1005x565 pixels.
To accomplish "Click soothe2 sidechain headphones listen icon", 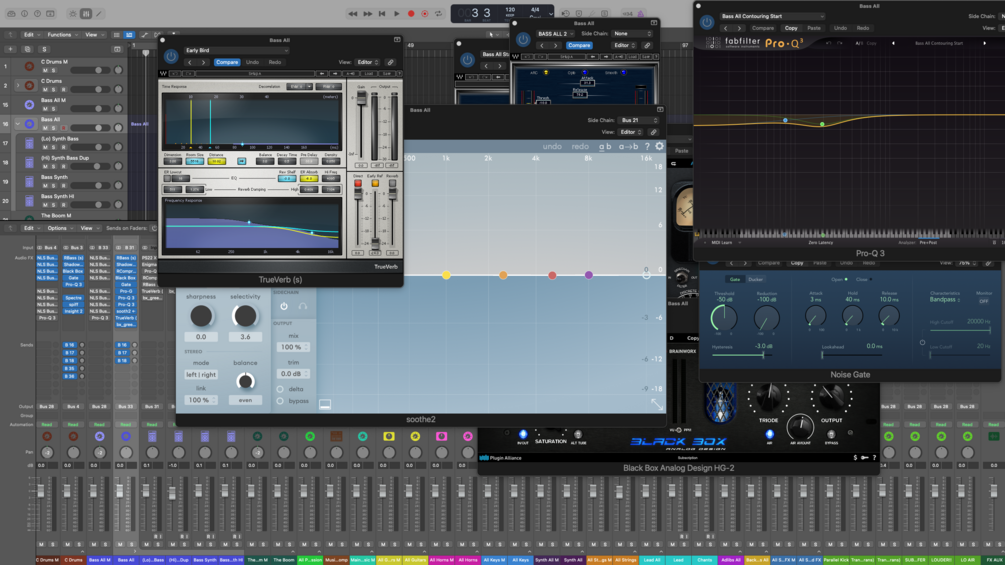I will point(303,306).
